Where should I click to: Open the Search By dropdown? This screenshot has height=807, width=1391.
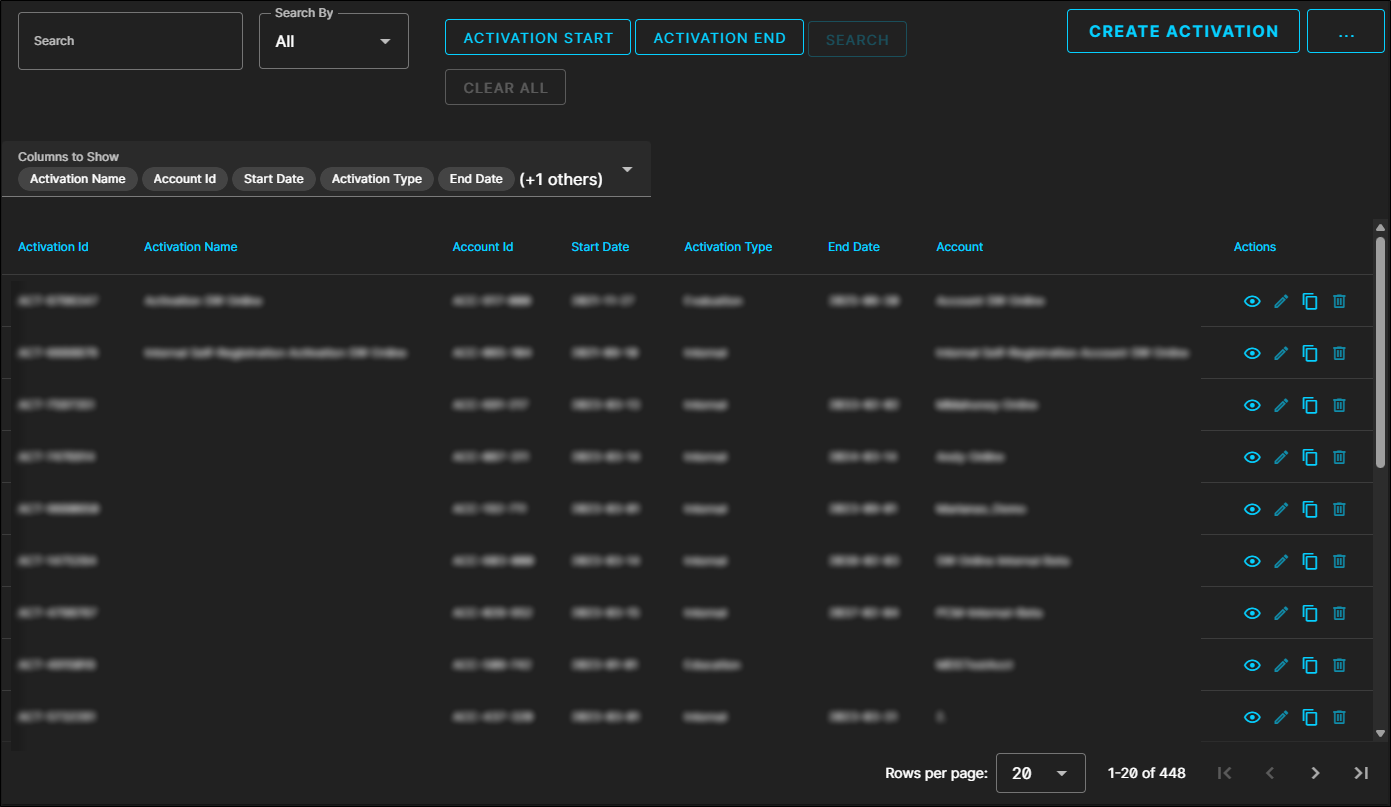[333, 42]
